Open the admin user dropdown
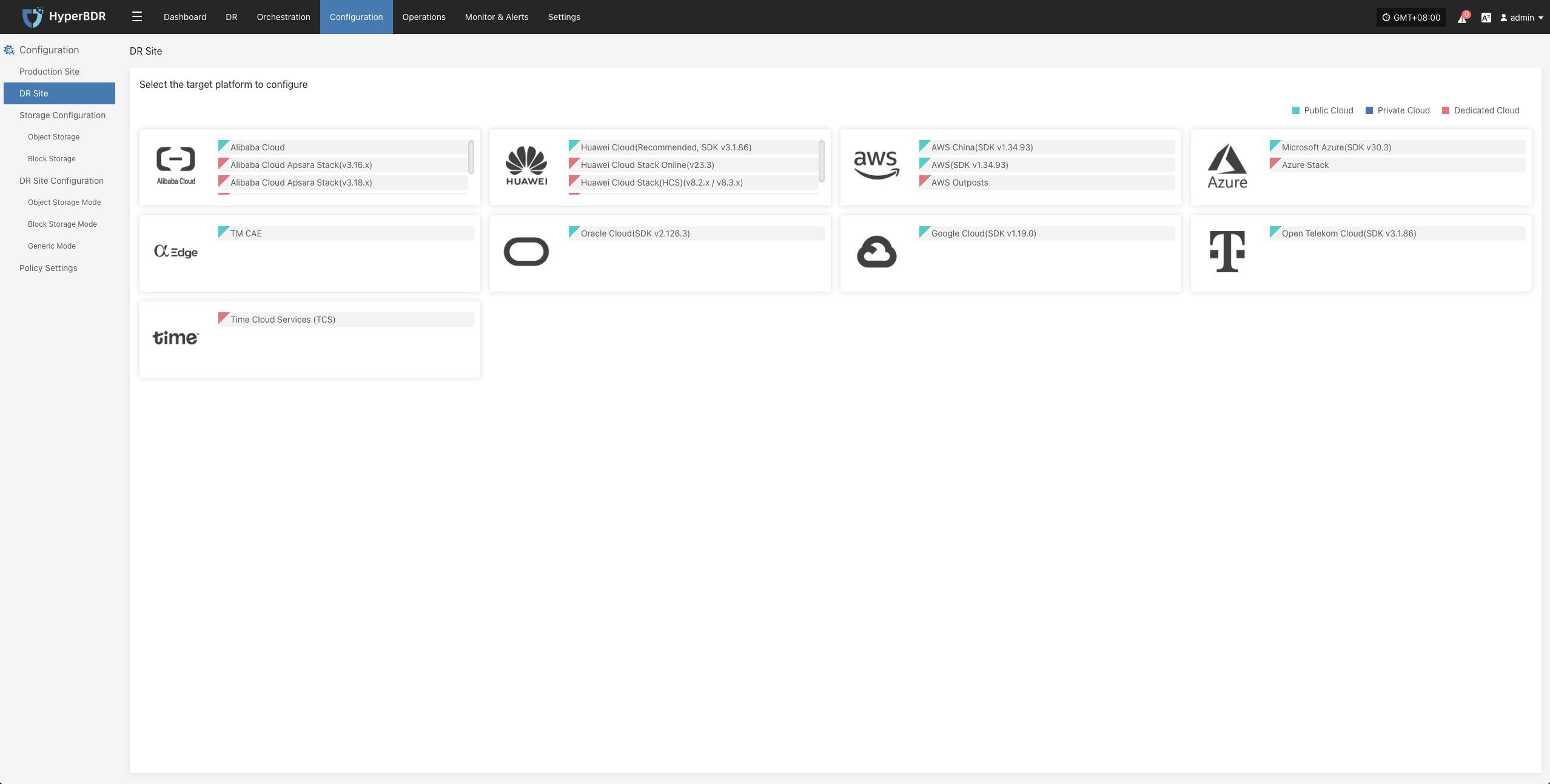The width and height of the screenshot is (1550, 784). pyautogui.click(x=1522, y=18)
